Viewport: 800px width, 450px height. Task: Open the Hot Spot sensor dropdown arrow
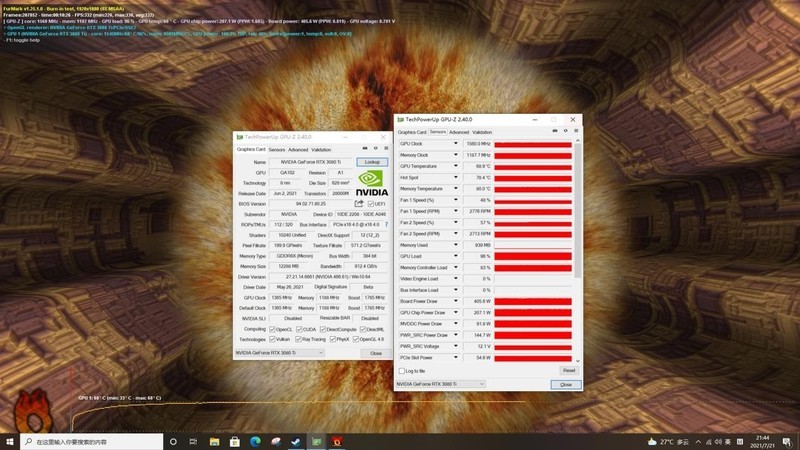tap(456, 177)
